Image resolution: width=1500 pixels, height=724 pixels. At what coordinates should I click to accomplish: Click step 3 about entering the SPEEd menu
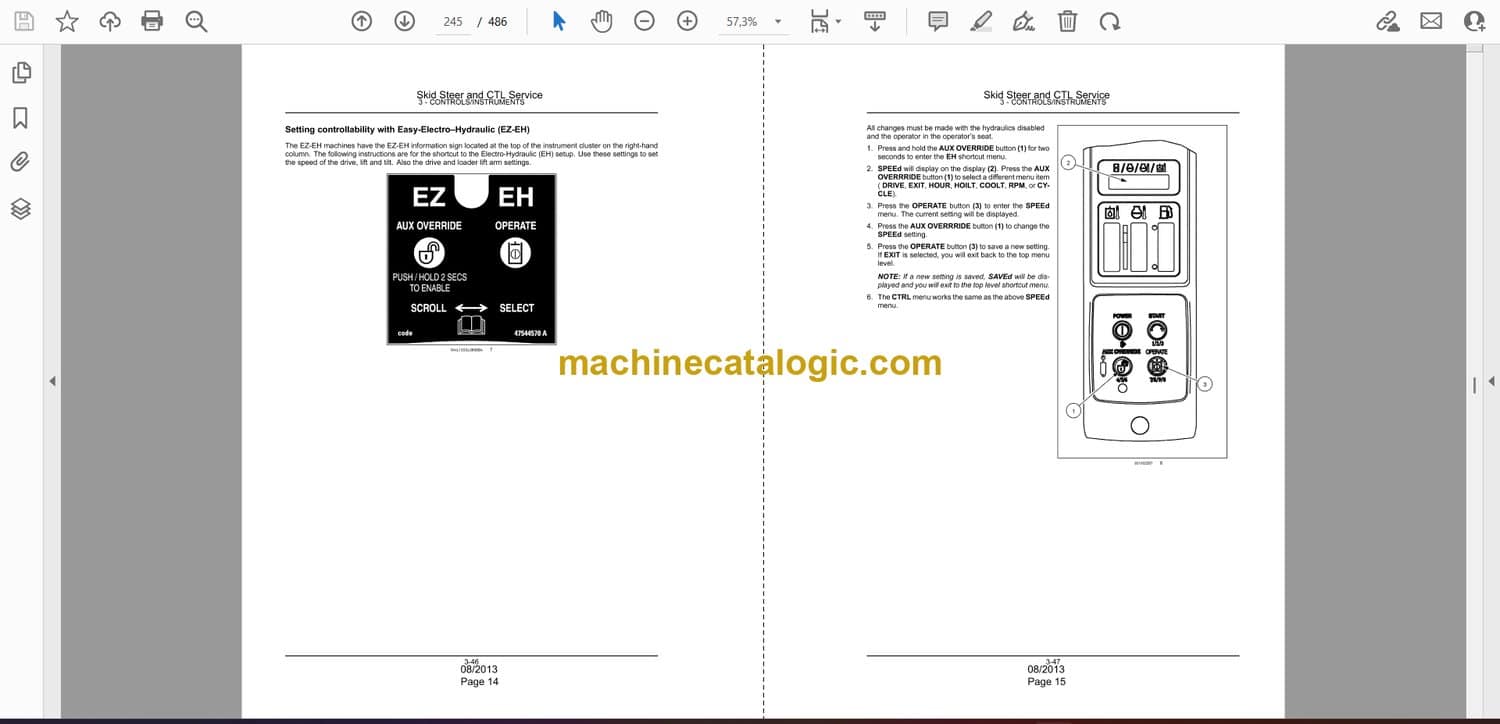coord(958,210)
